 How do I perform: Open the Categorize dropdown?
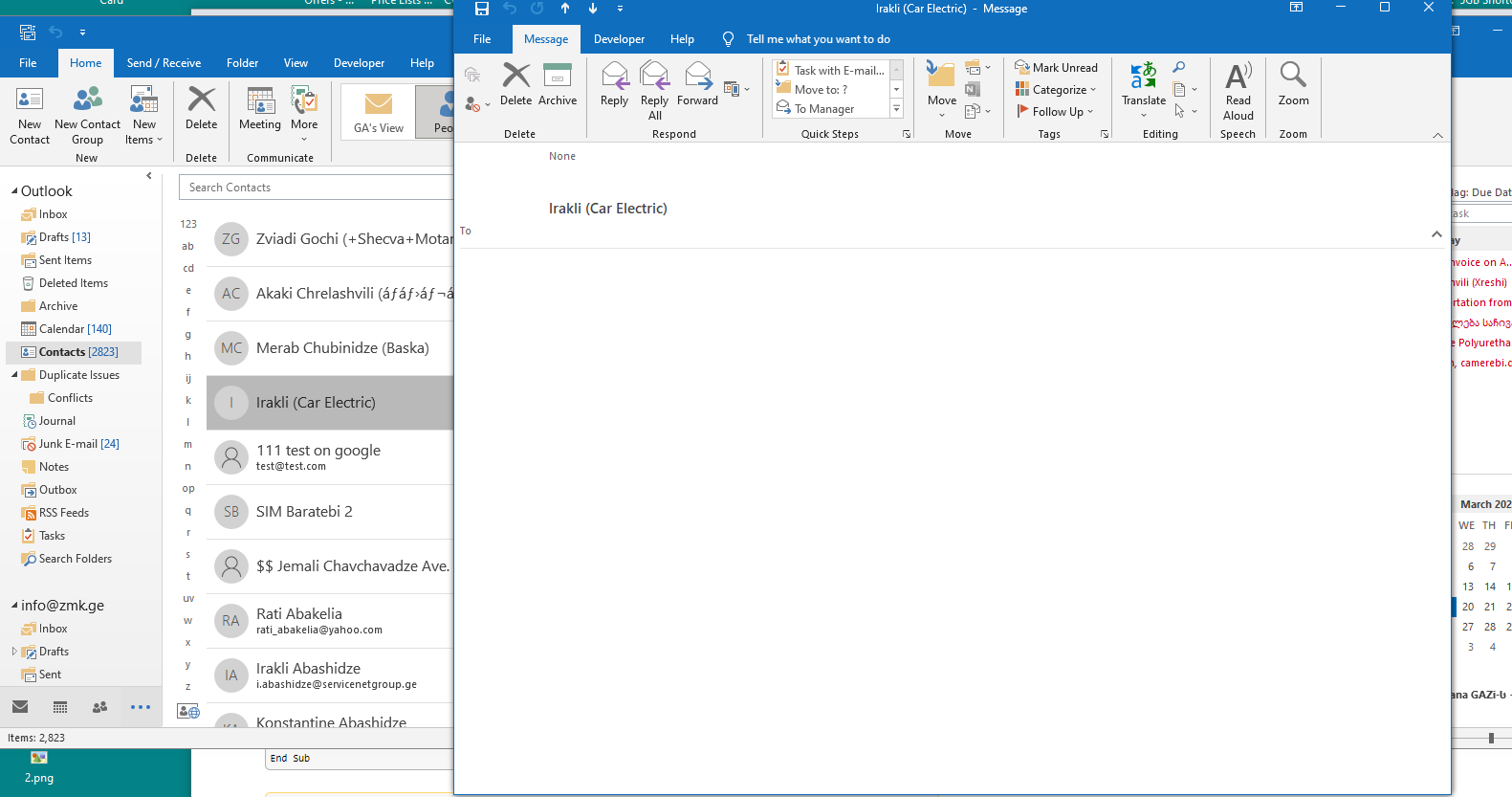[x=1056, y=90]
